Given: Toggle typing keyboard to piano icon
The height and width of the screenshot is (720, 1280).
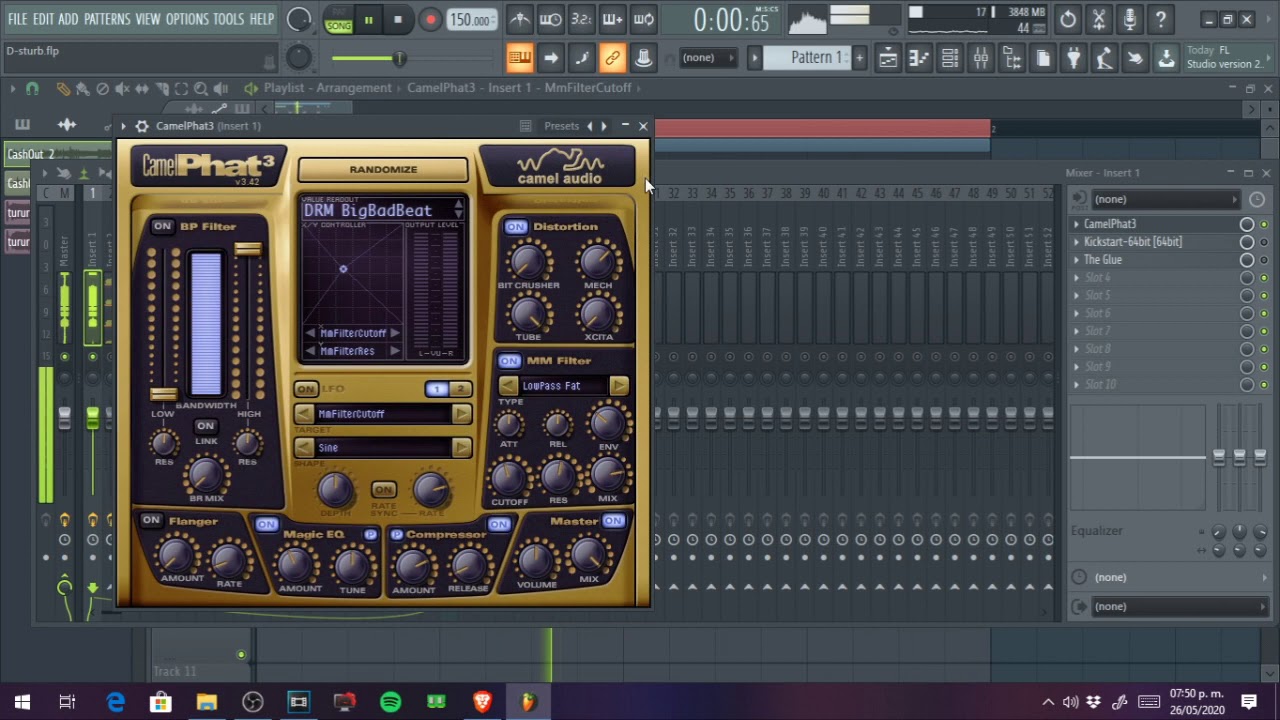Looking at the screenshot, I should pos(519,58).
